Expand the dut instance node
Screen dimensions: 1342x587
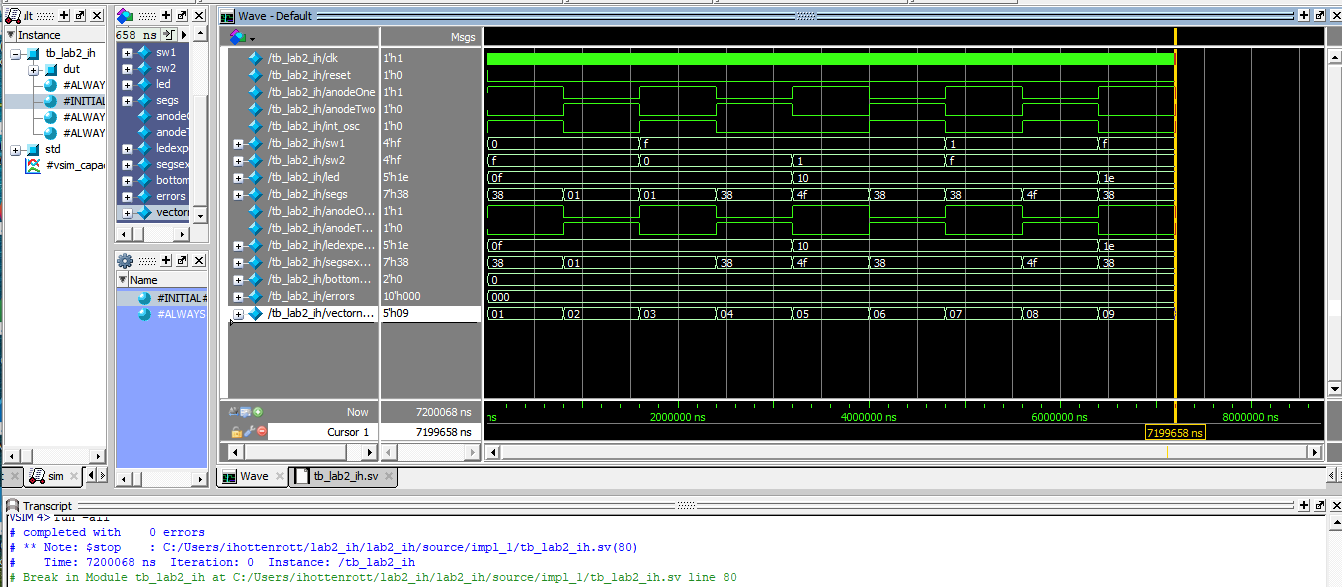tap(34, 70)
